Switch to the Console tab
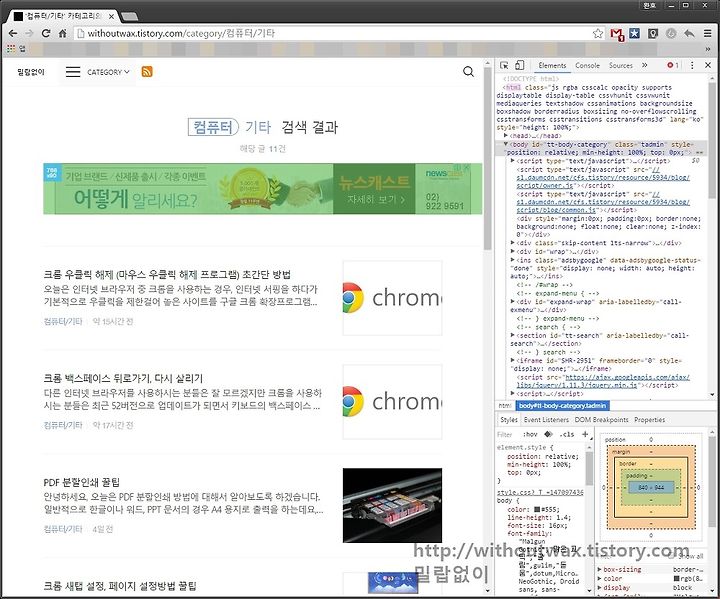Image resolution: width=720 pixels, height=599 pixels. coord(587,66)
